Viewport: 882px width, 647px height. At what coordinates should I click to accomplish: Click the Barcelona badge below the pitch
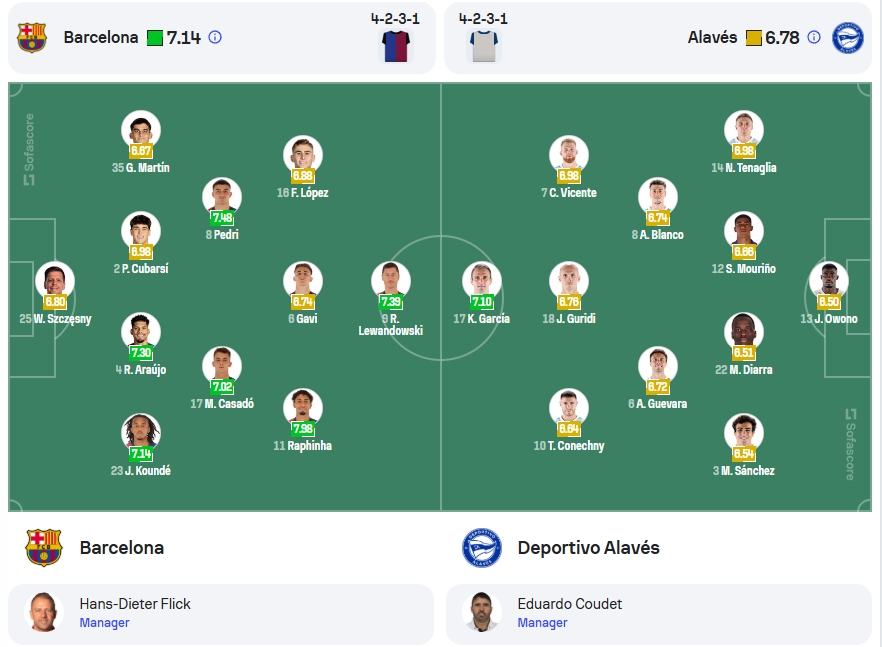(x=43, y=547)
